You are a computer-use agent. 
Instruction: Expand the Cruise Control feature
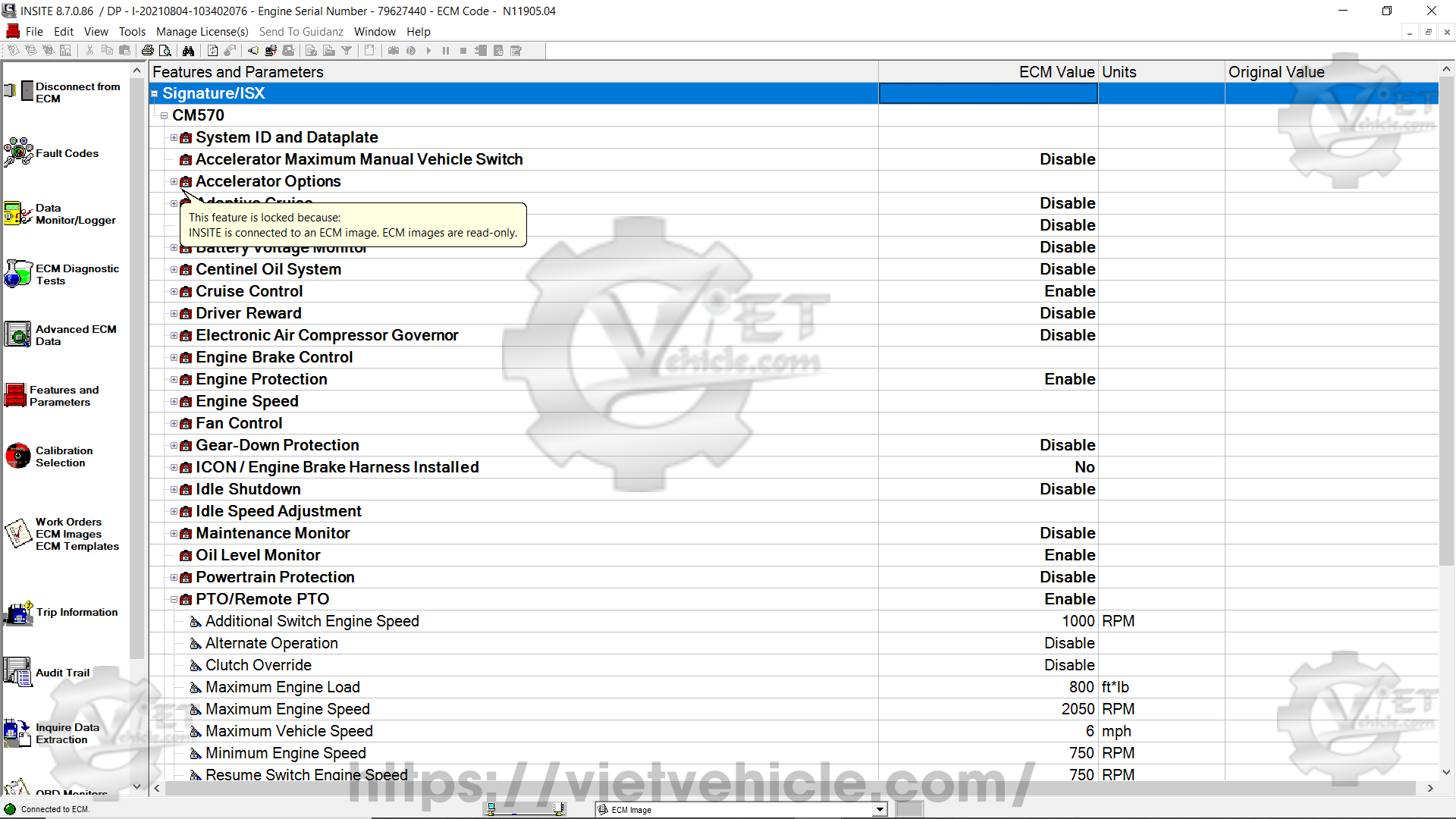click(x=174, y=292)
